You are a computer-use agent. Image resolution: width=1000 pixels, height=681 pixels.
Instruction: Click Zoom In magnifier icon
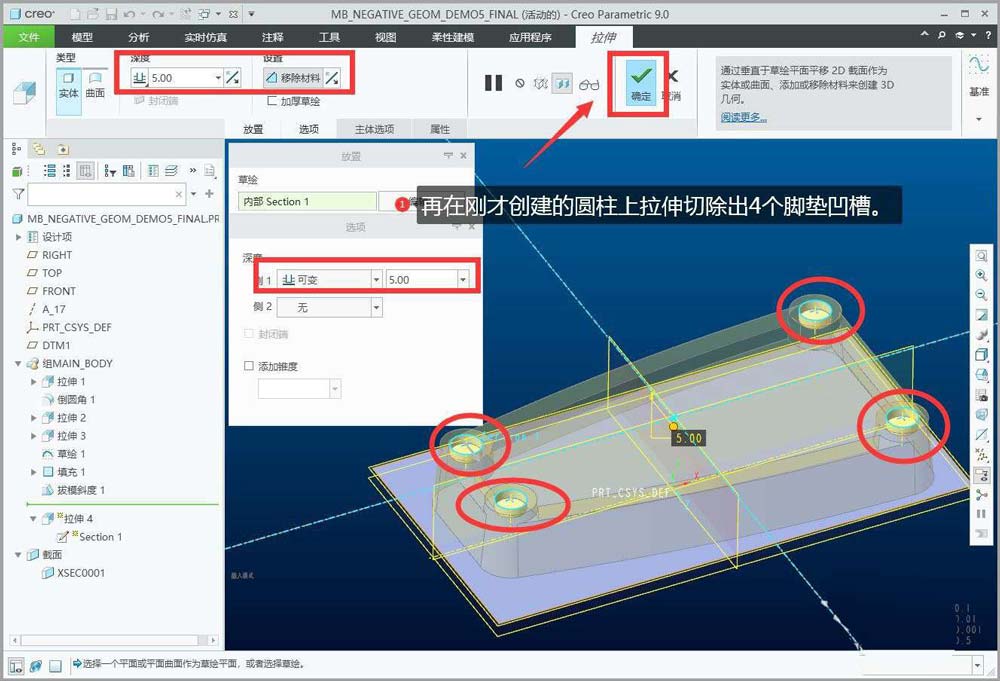tap(982, 275)
